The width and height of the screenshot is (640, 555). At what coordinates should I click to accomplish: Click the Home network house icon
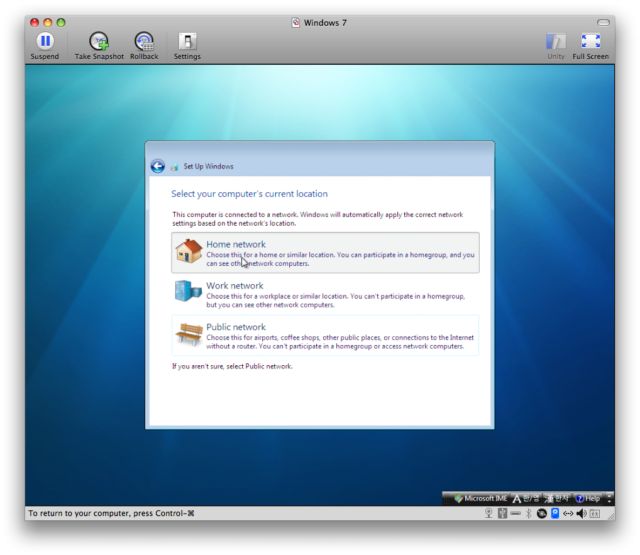coord(189,251)
